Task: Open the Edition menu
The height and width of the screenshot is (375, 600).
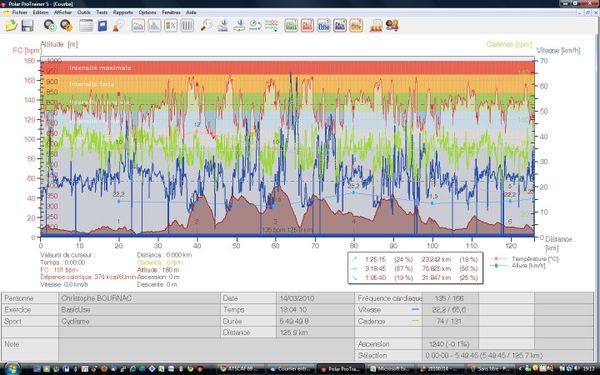Action: pyautogui.click(x=41, y=12)
